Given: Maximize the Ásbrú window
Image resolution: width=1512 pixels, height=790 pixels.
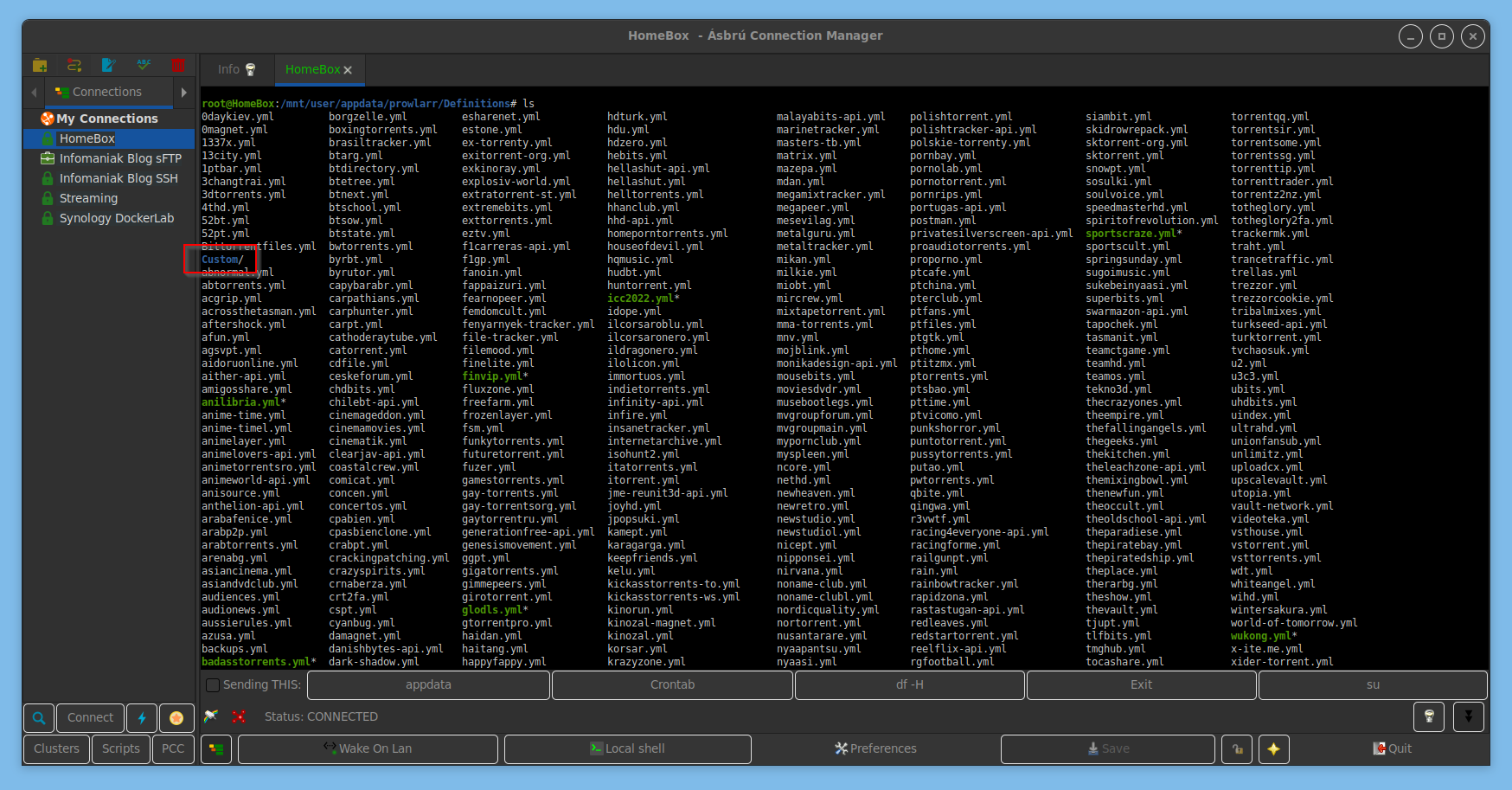Looking at the screenshot, I should point(1441,36).
